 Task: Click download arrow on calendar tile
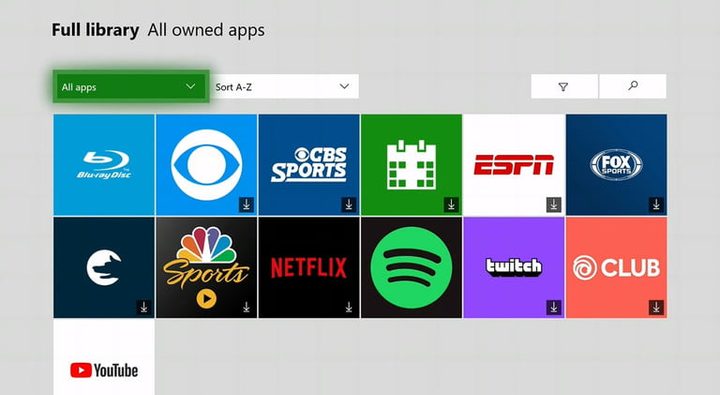451,204
